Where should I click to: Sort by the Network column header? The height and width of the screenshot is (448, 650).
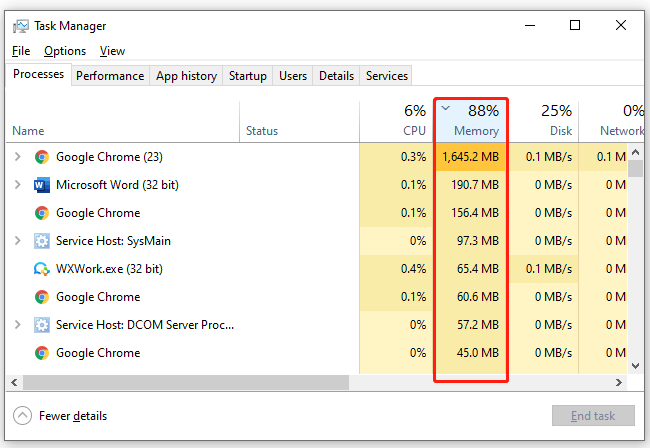pyautogui.click(x=611, y=121)
